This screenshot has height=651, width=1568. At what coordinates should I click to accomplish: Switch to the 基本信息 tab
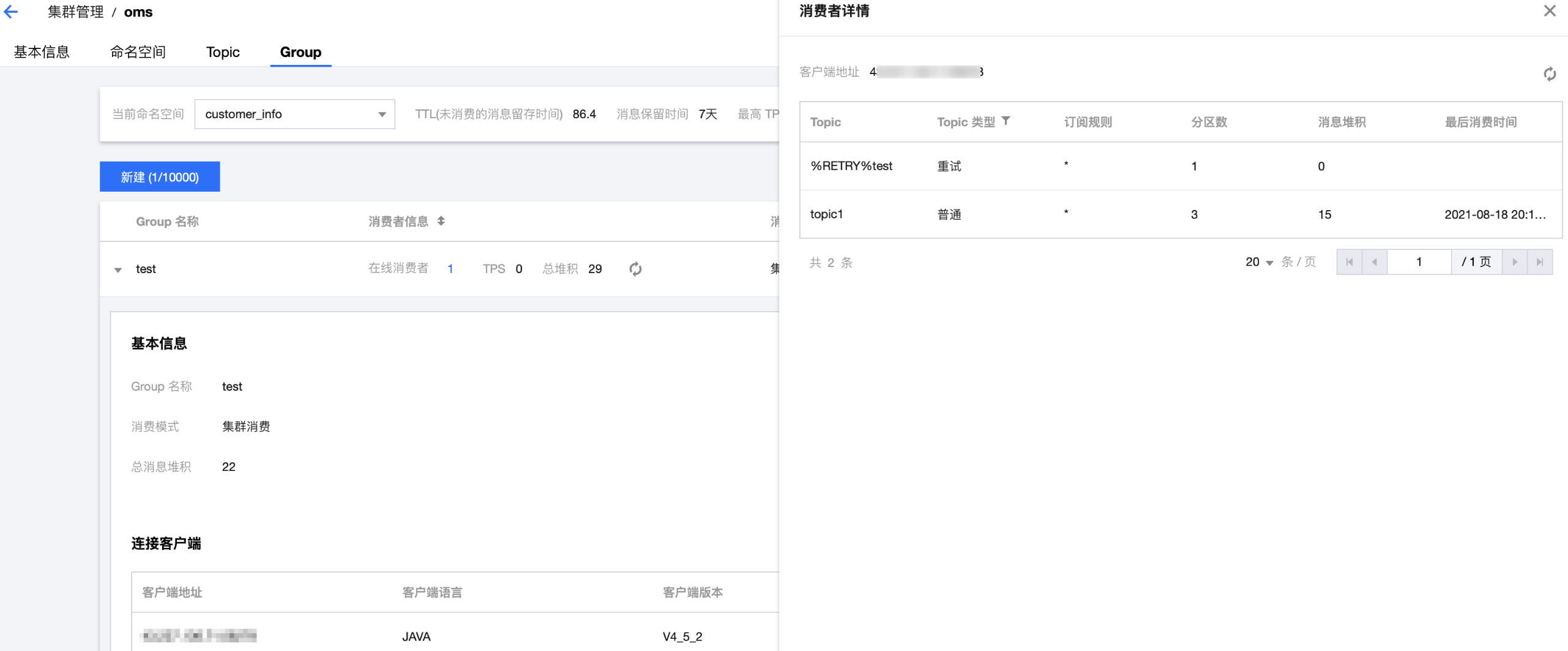click(42, 52)
